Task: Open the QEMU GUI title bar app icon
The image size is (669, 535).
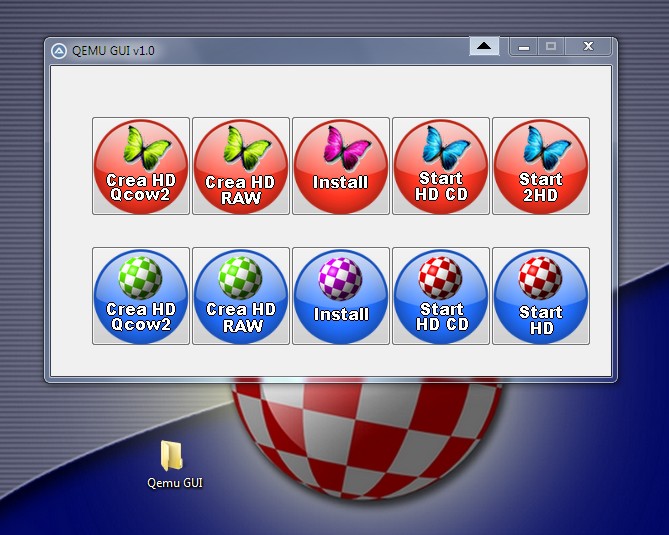Action: 59,50
